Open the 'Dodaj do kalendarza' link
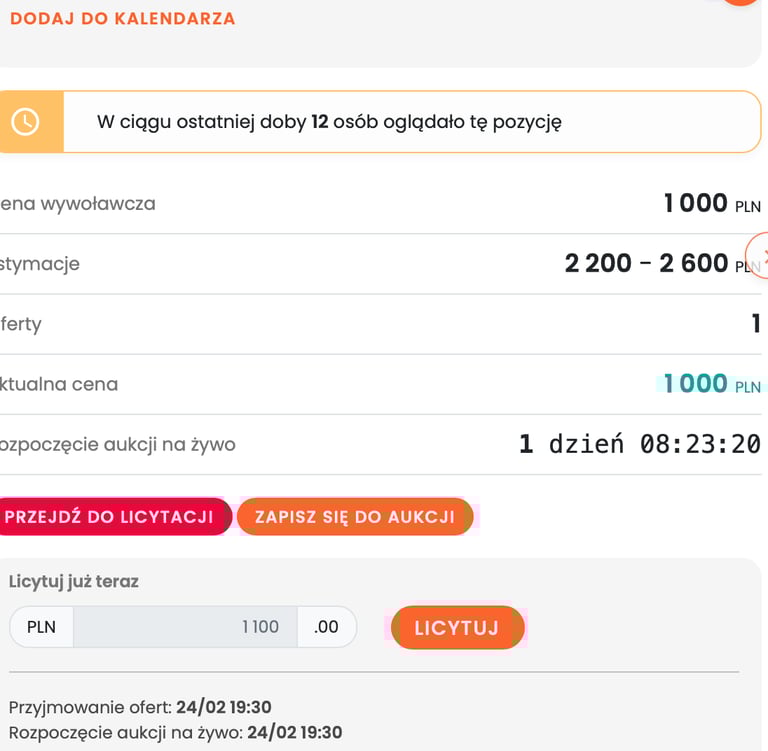The height and width of the screenshot is (751, 768). pos(122,18)
